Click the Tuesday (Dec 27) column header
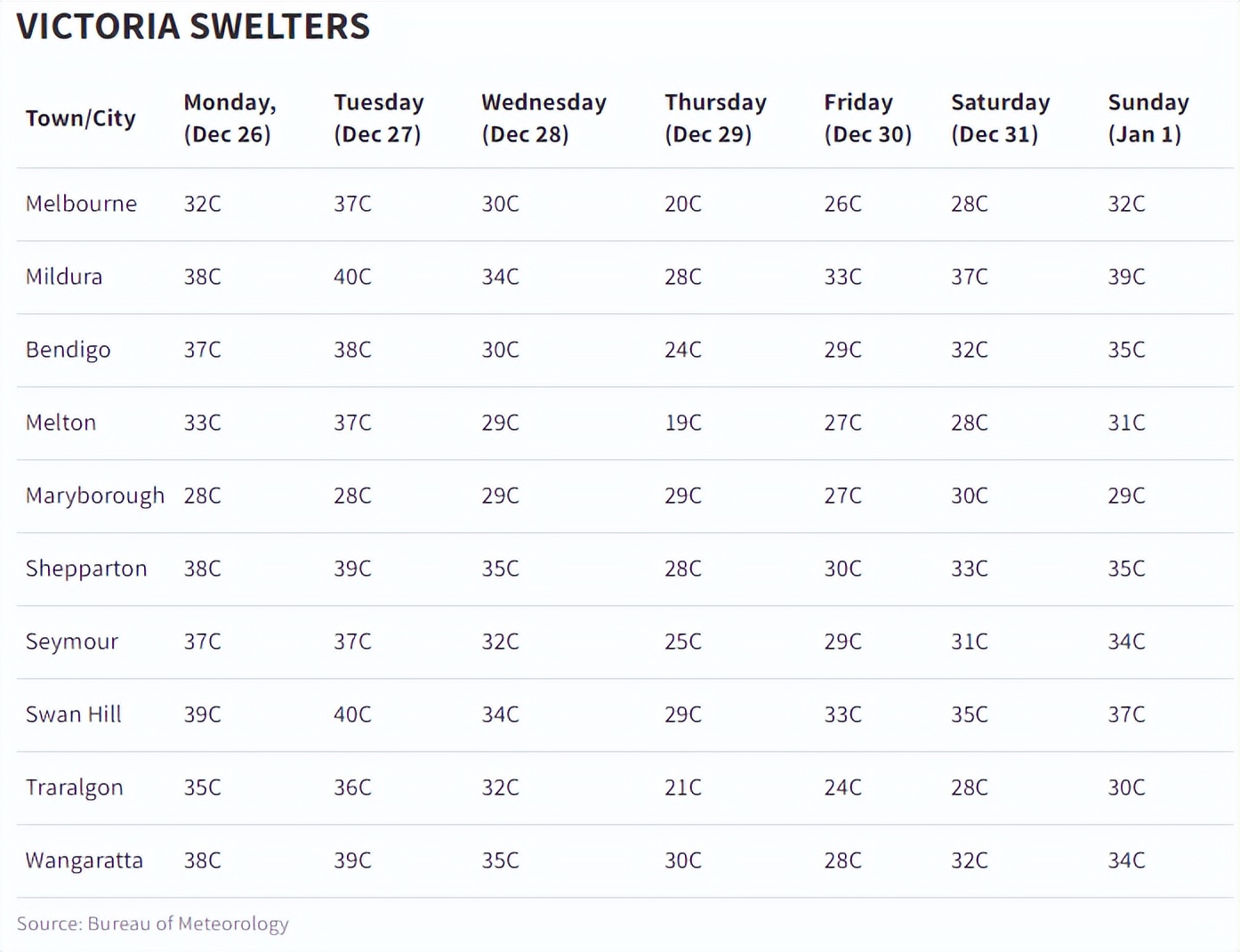 pos(378,118)
